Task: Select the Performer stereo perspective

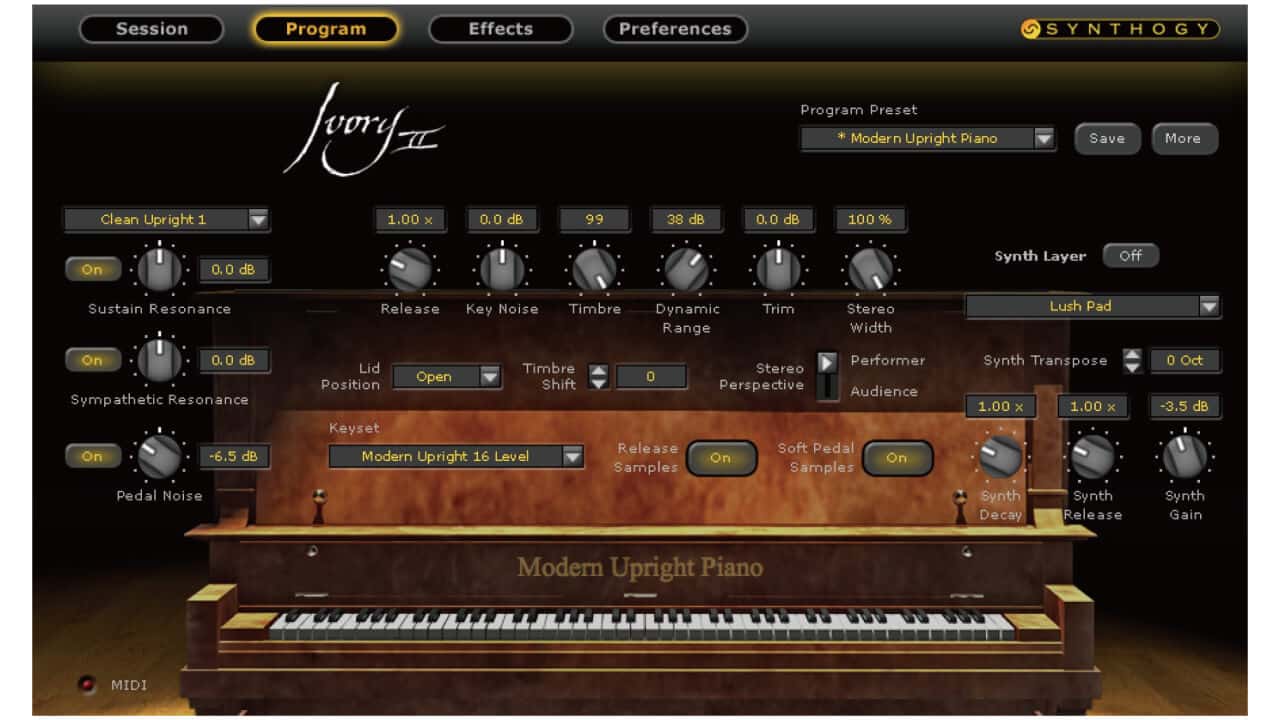Action: point(888,360)
